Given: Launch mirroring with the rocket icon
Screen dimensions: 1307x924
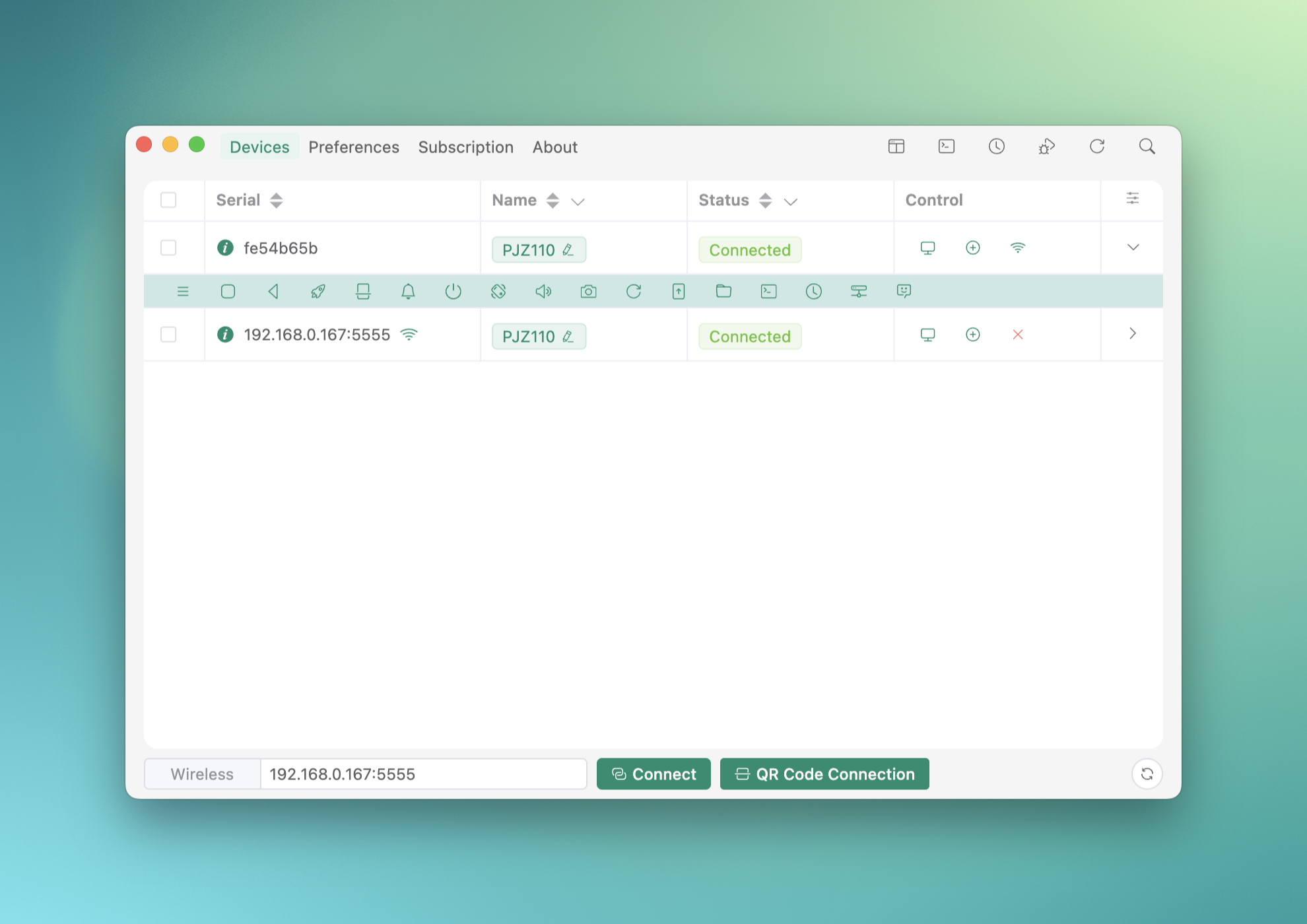Looking at the screenshot, I should tap(318, 291).
